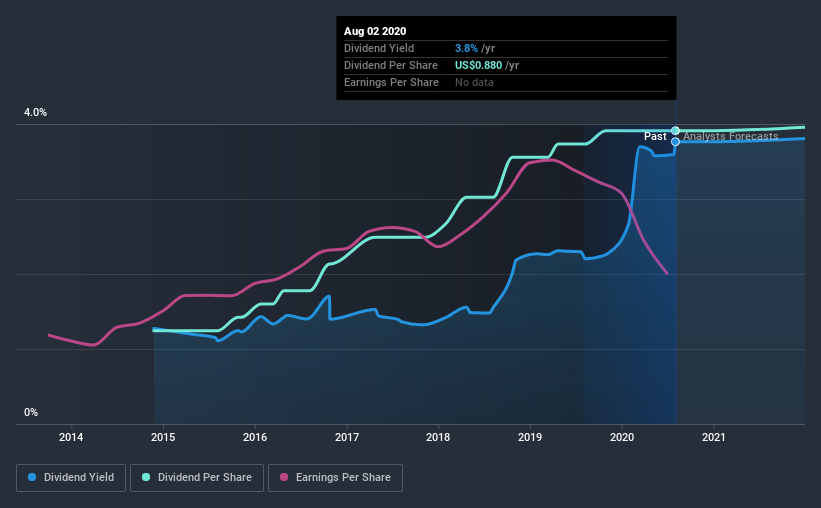Toggle the Earnings Per Share legend button
Screen dimensions: 821x508
coord(335,478)
